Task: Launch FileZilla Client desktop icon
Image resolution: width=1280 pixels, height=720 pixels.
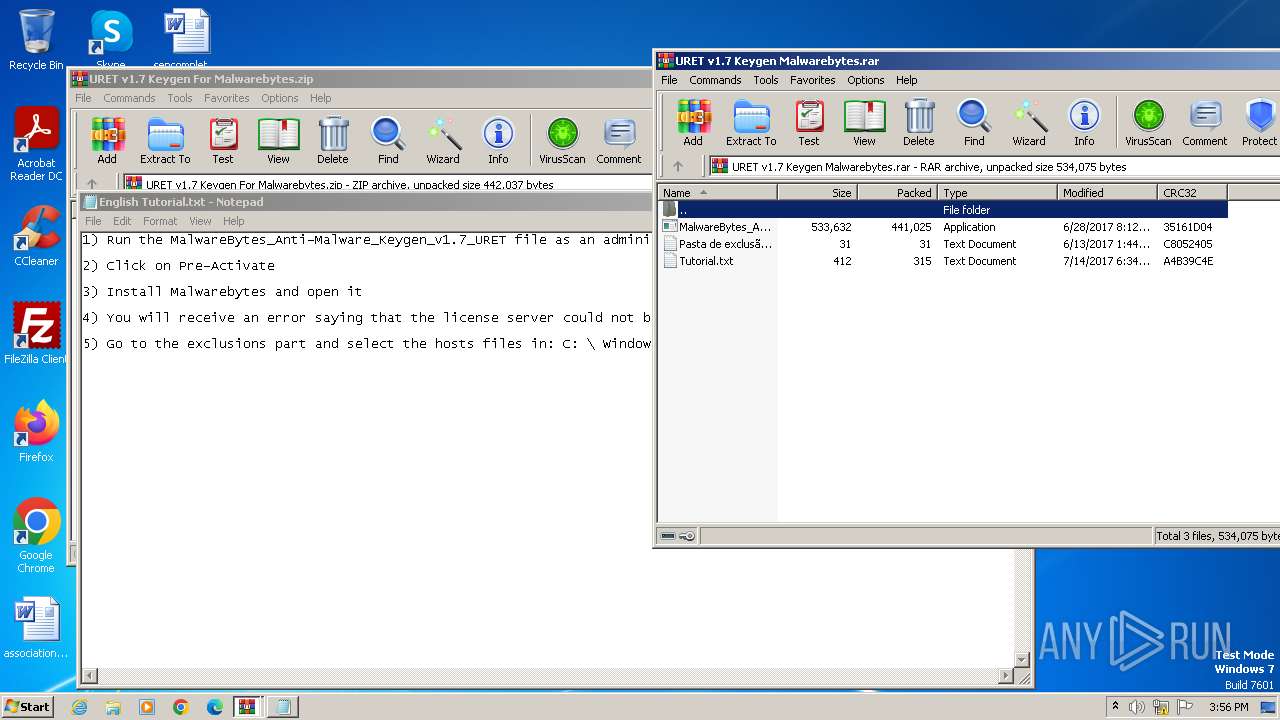Action: [x=36, y=334]
